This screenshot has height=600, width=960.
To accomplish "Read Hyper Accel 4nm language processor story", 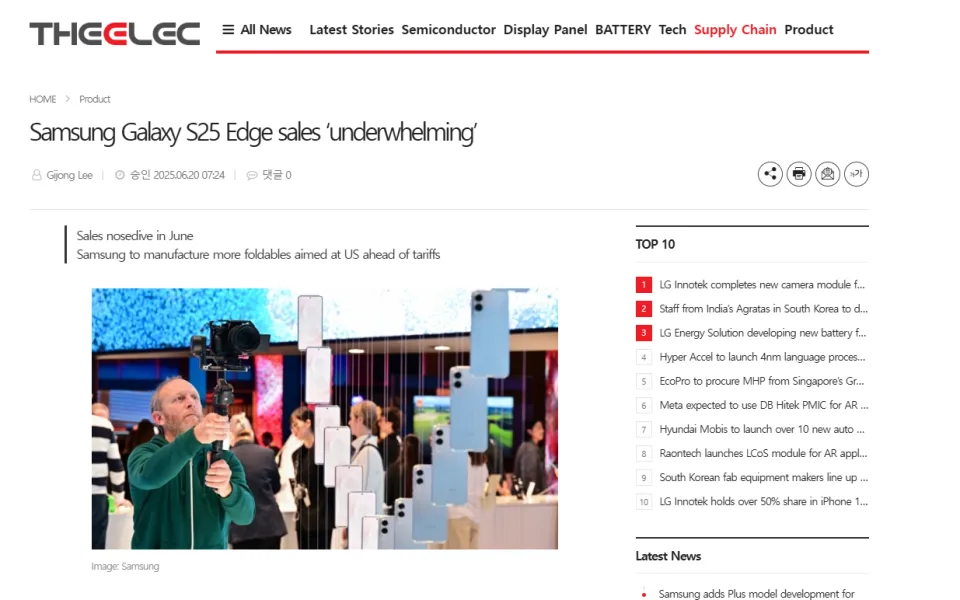I will 762,357.
